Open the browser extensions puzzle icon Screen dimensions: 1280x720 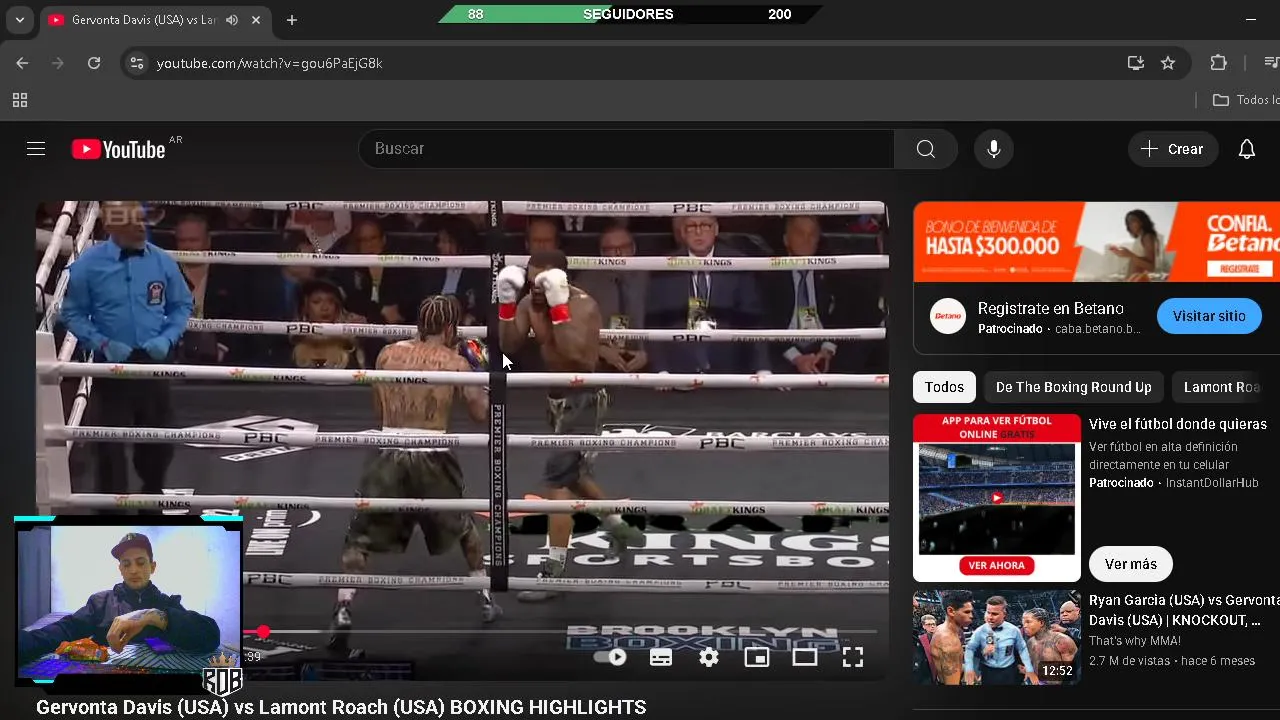[1218, 63]
